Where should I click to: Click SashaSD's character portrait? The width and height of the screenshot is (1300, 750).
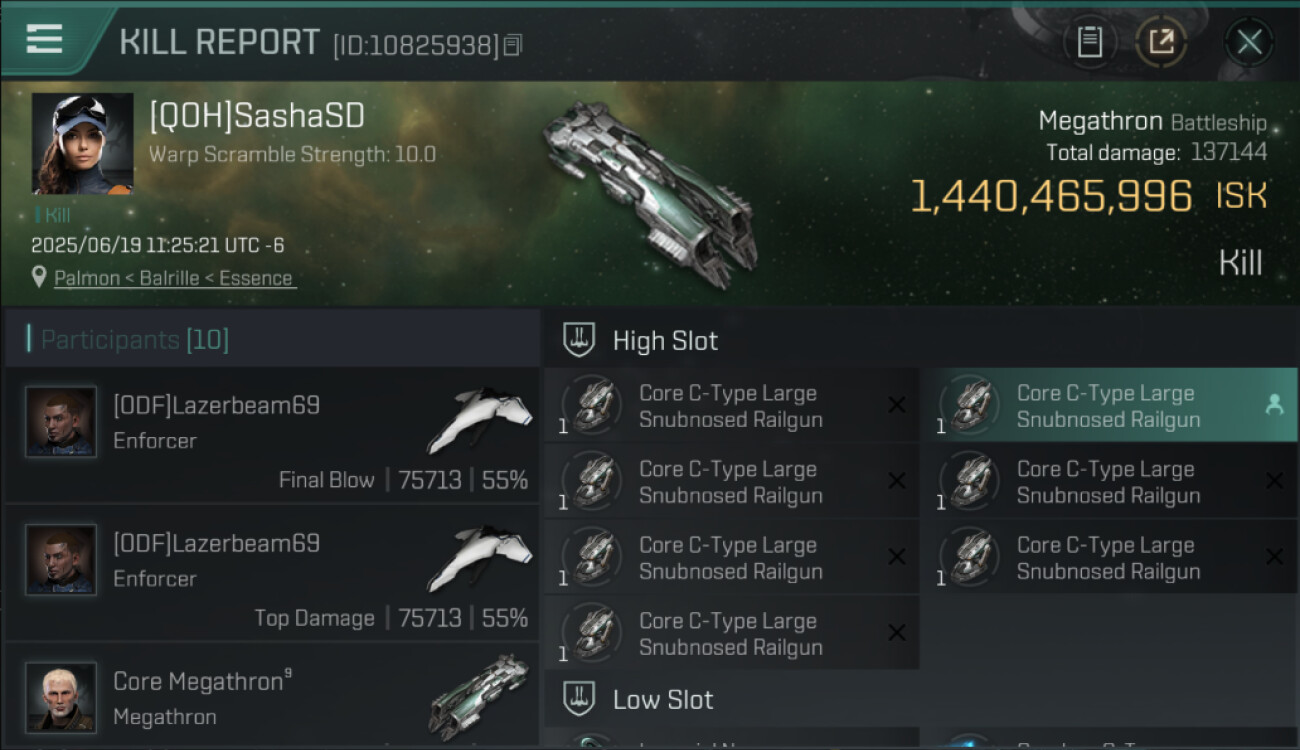pyautogui.click(x=82, y=143)
